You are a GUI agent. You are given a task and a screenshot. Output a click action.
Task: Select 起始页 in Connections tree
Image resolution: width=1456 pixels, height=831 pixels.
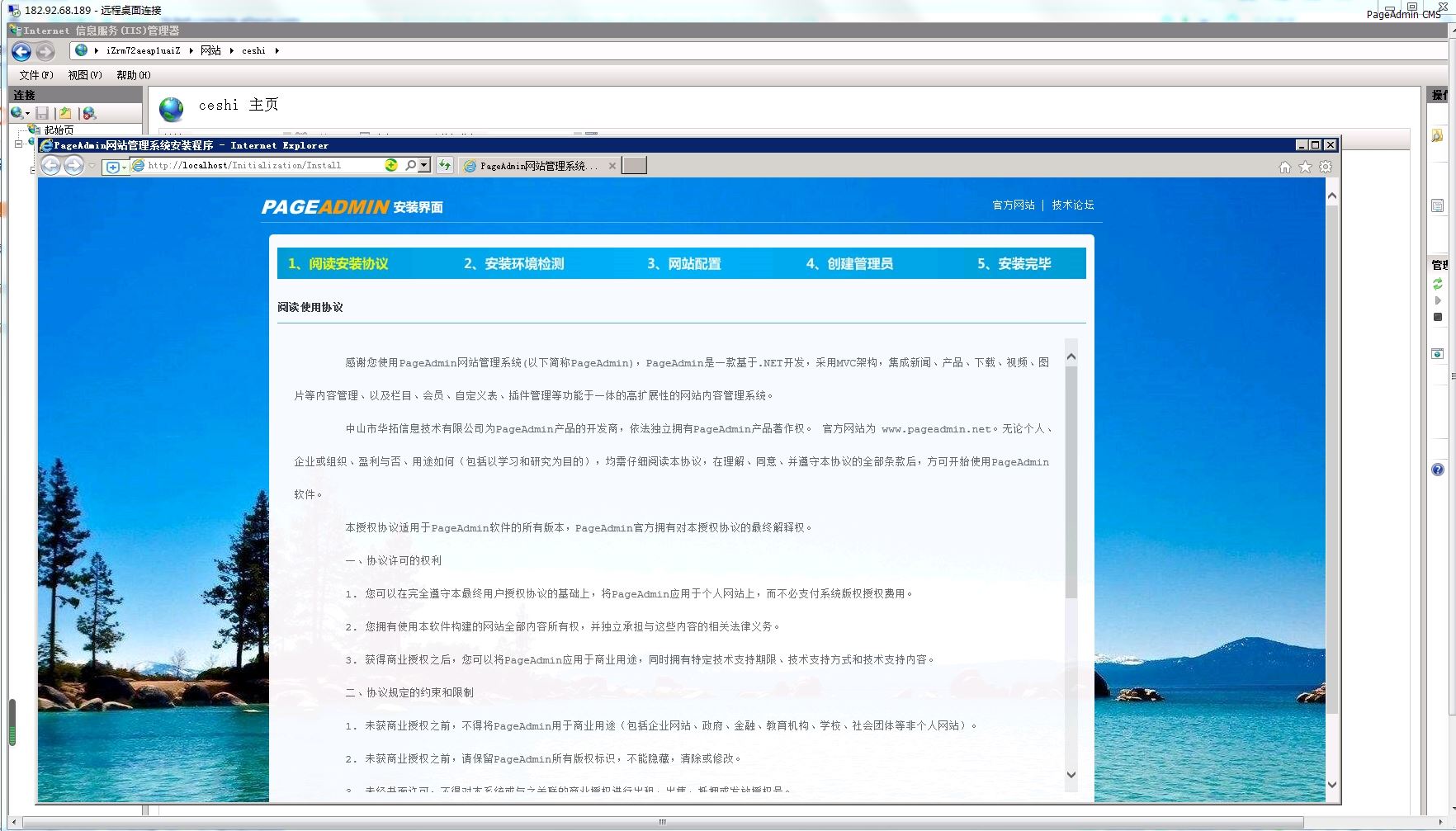(x=59, y=130)
